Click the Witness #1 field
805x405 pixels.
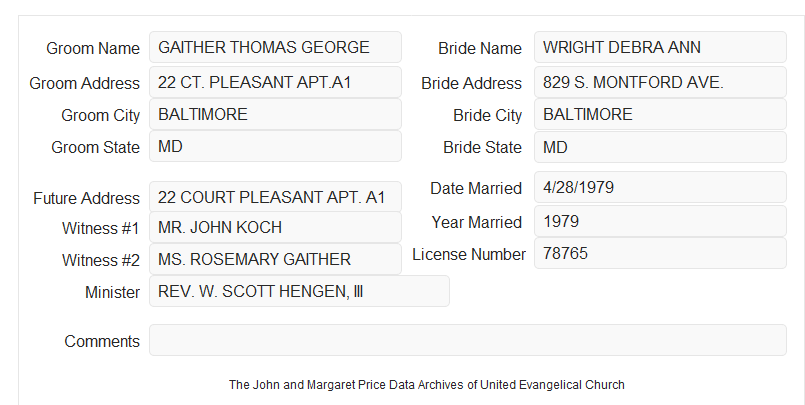click(x=275, y=227)
